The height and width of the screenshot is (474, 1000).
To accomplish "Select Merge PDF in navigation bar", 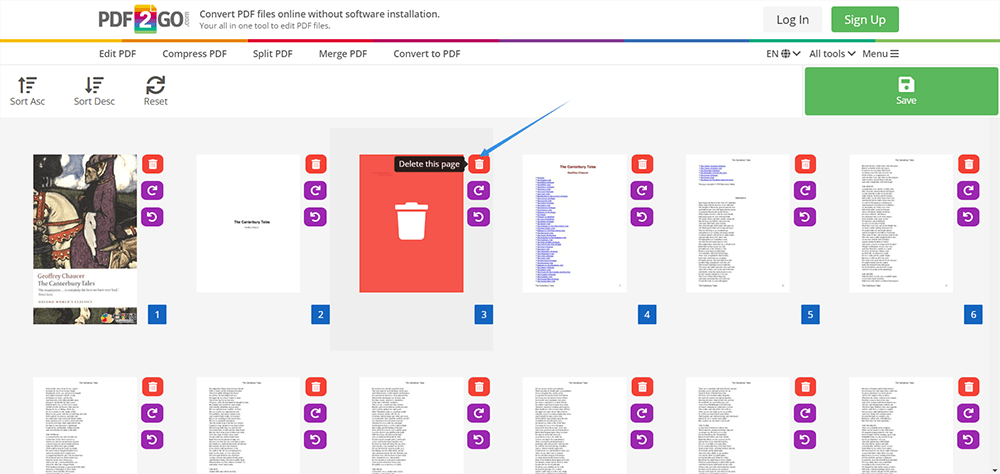I will point(342,54).
